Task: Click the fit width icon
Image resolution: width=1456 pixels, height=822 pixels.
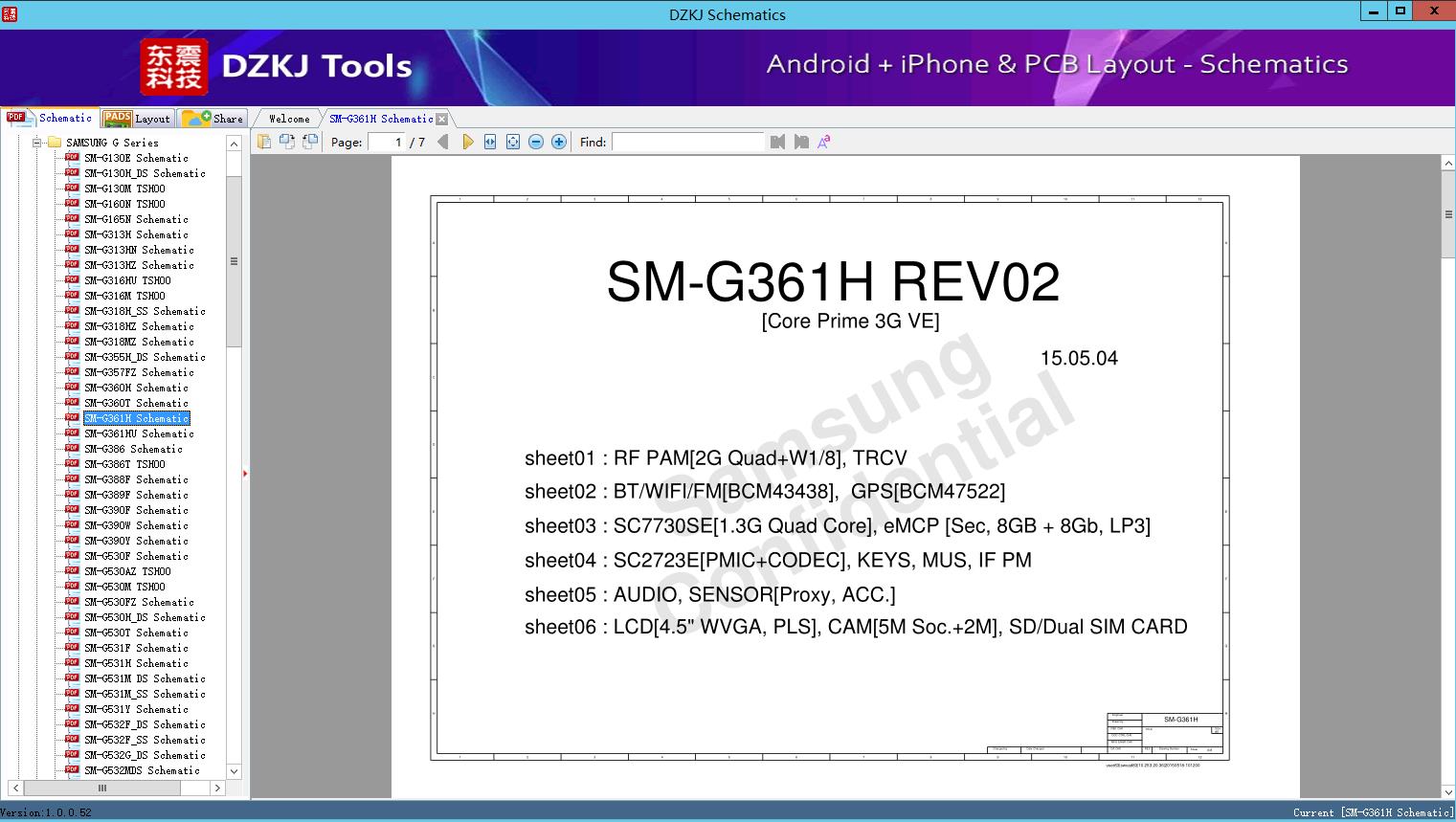Action: tap(490, 142)
